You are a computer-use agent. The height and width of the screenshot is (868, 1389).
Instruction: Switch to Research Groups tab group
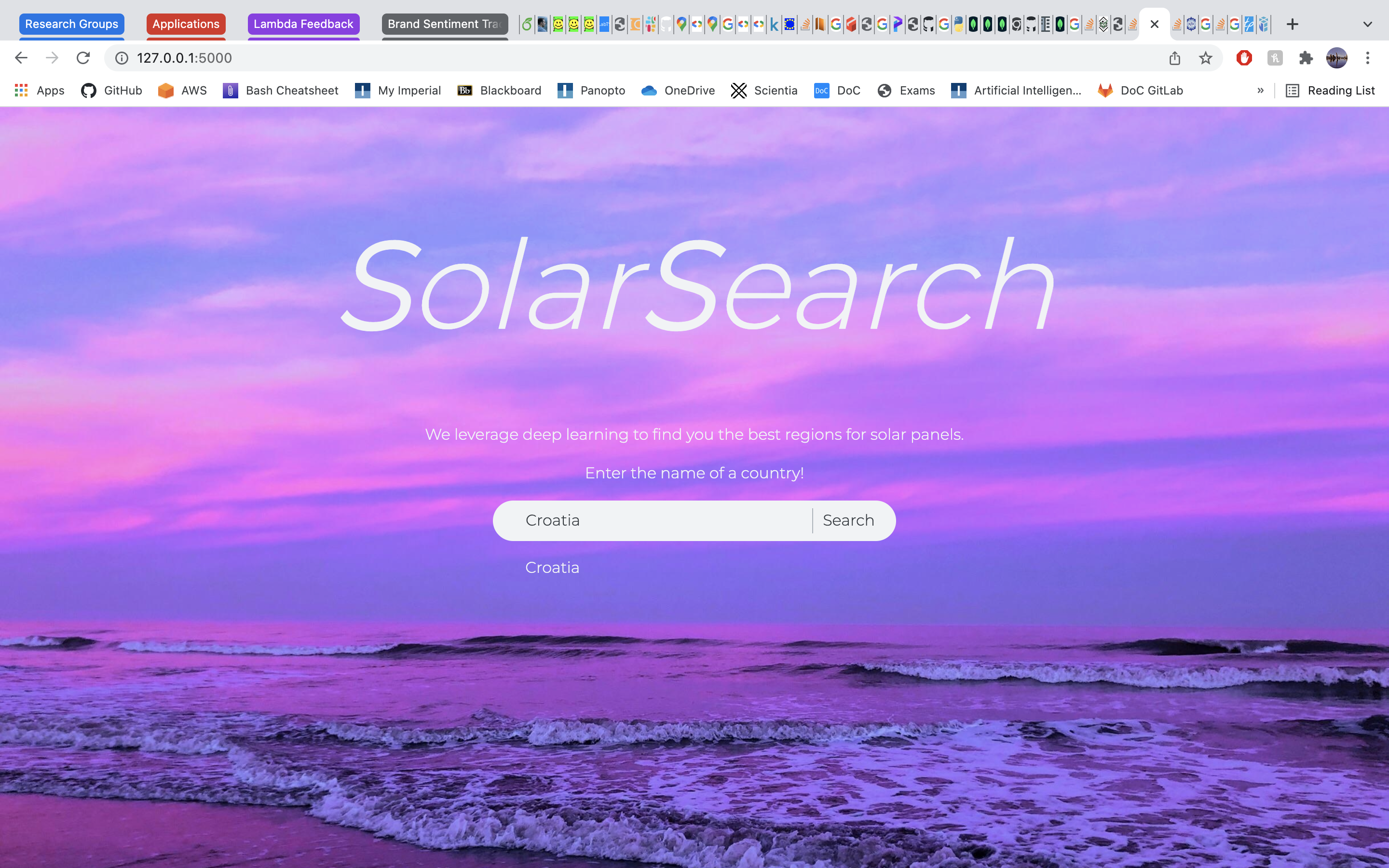coord(72,24)
